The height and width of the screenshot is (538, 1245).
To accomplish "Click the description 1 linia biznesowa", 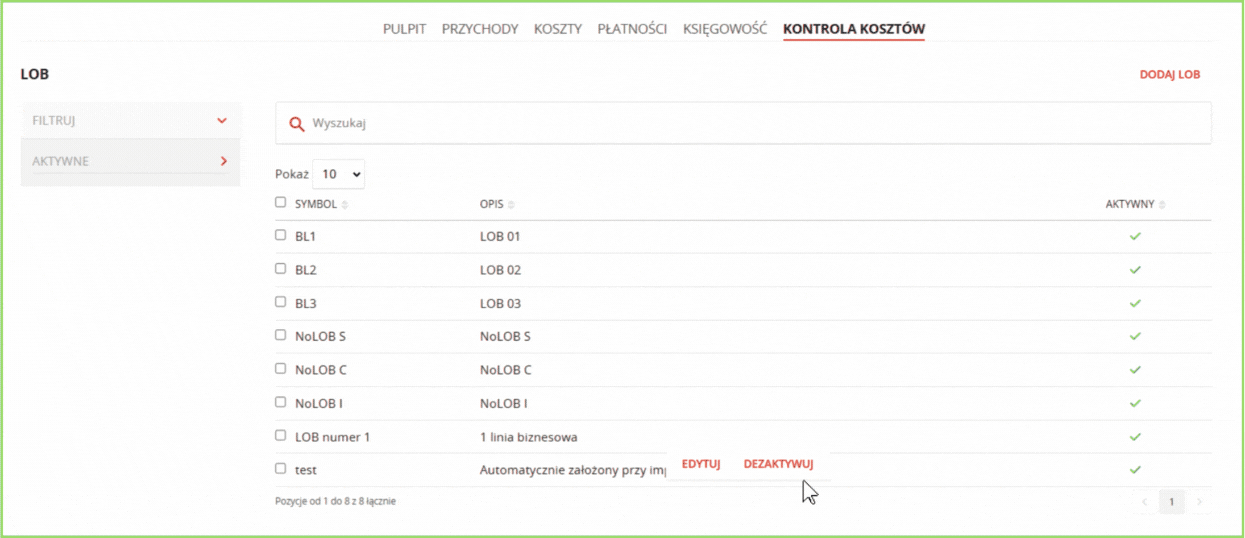I will [528, 437].
